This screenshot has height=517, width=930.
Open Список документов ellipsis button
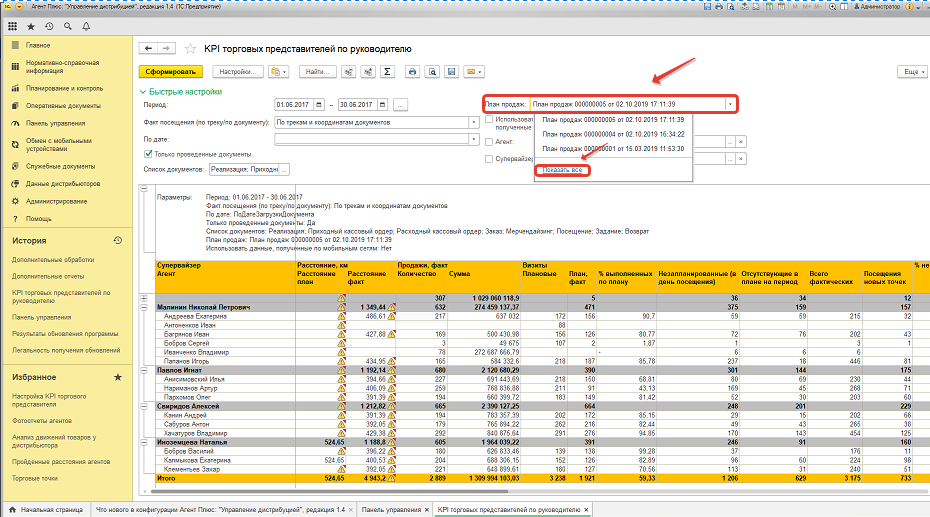coord(284,170)
